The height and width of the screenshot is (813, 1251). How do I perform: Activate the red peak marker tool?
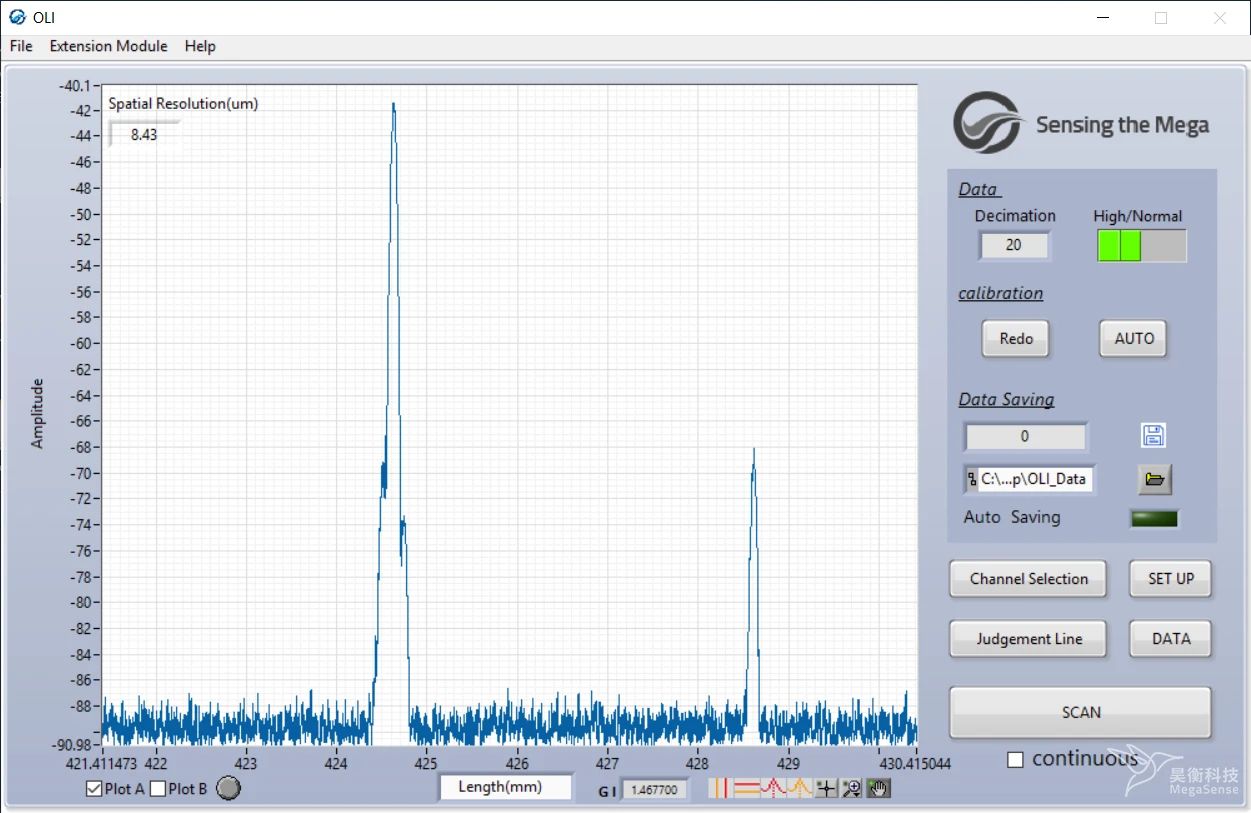(773, 788)
